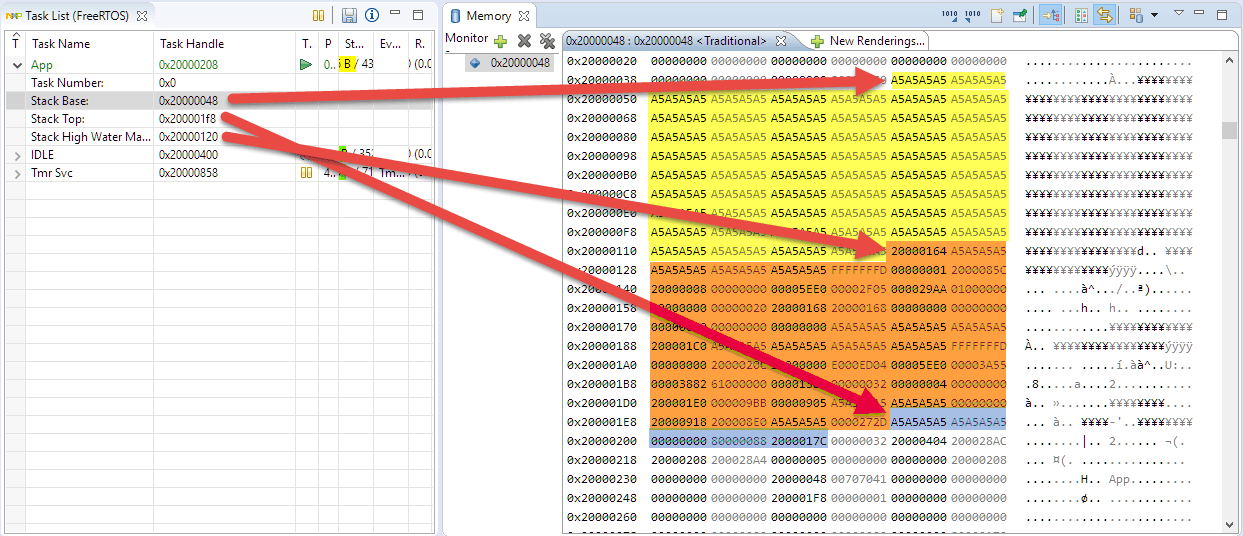Remove all memory monitors
The height and width of the screenshot is (536, 1243).
pos(546,41)
